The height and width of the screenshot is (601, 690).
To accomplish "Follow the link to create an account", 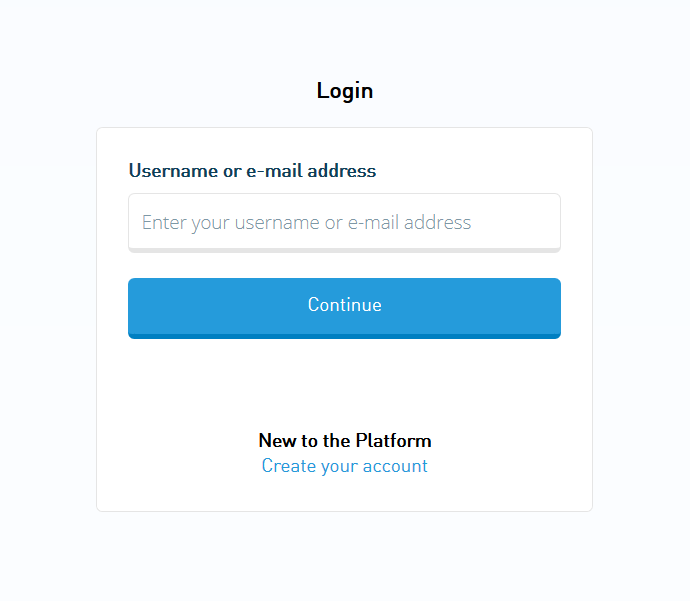I will (x=344, y=466).
